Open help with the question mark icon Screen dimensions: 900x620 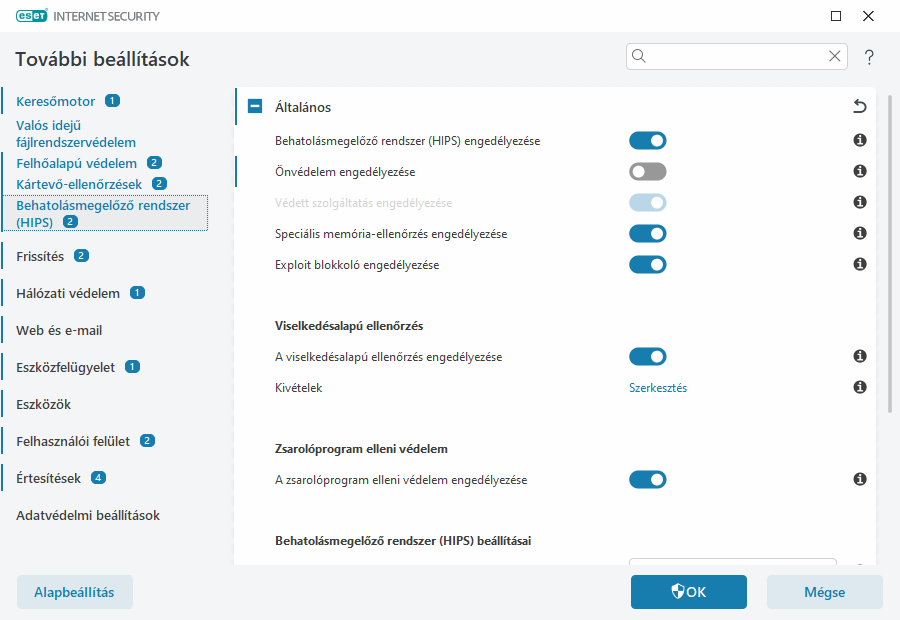click(x=869, y=57)
